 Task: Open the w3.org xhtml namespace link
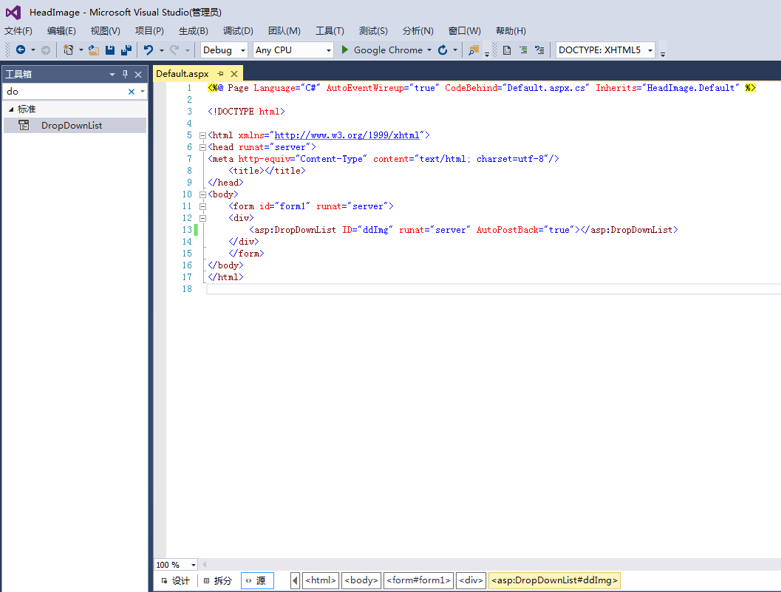tap(347, 135)
